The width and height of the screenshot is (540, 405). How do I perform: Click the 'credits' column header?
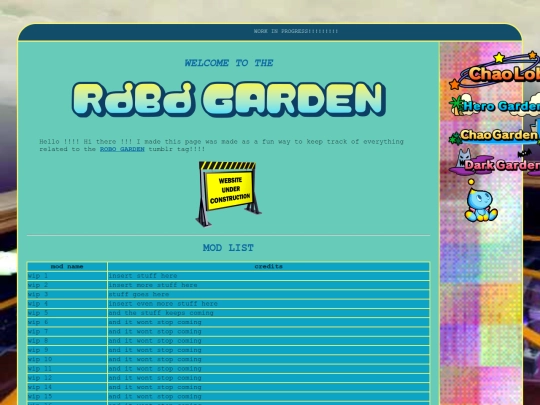point(268,267)
